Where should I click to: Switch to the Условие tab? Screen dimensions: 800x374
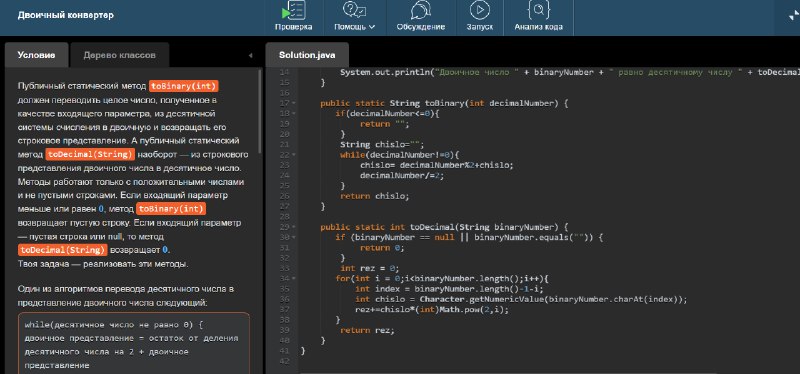pyautogui.click(x=36, y=55)
